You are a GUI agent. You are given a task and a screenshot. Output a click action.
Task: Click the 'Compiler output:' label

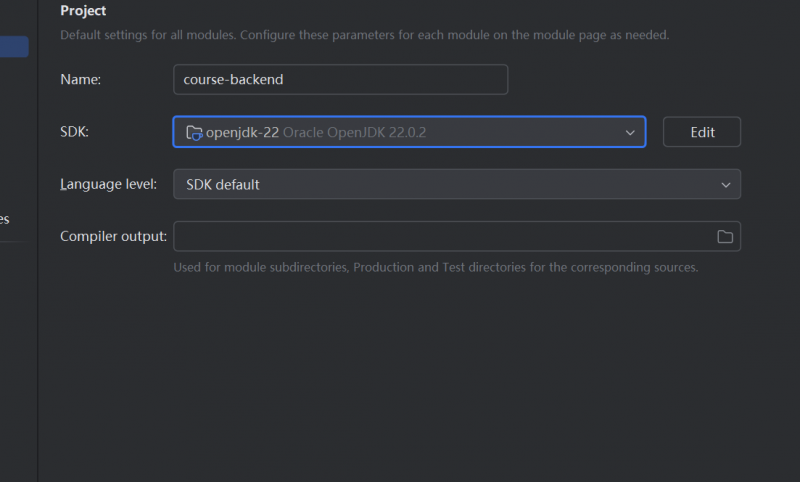pyautogui.click(x=113, y=237)
